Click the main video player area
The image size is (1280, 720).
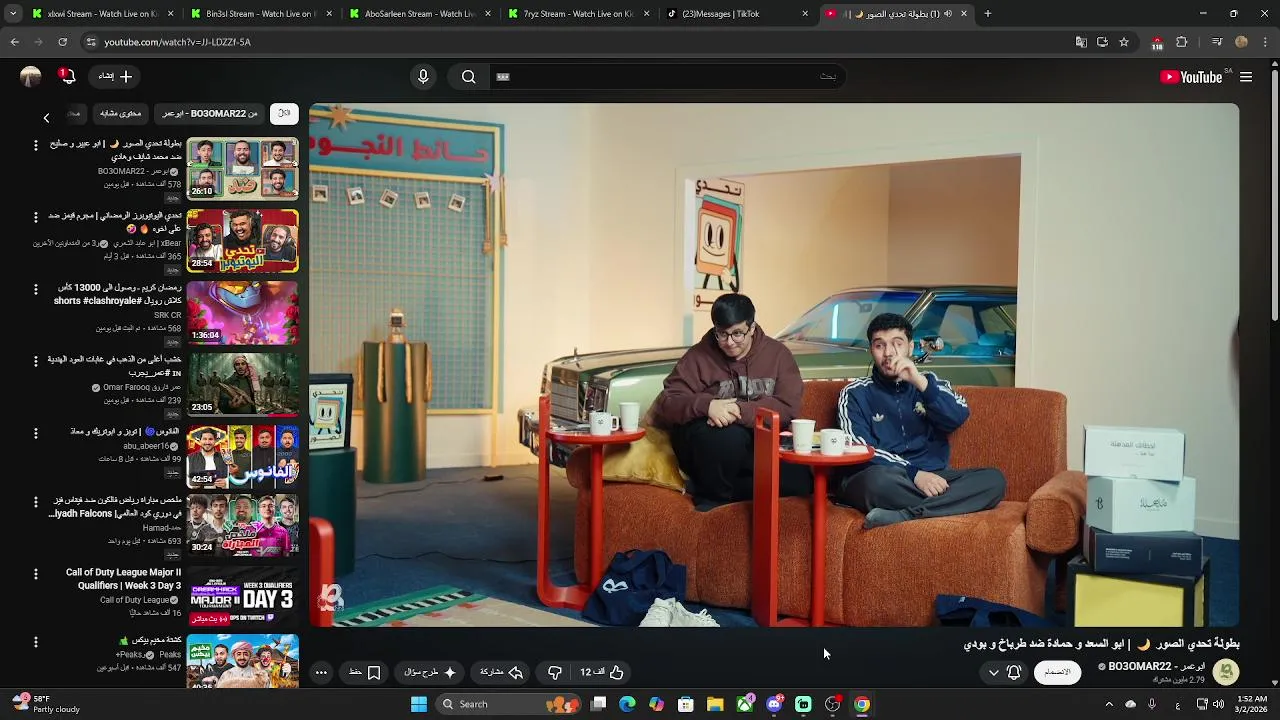(774, 365)
